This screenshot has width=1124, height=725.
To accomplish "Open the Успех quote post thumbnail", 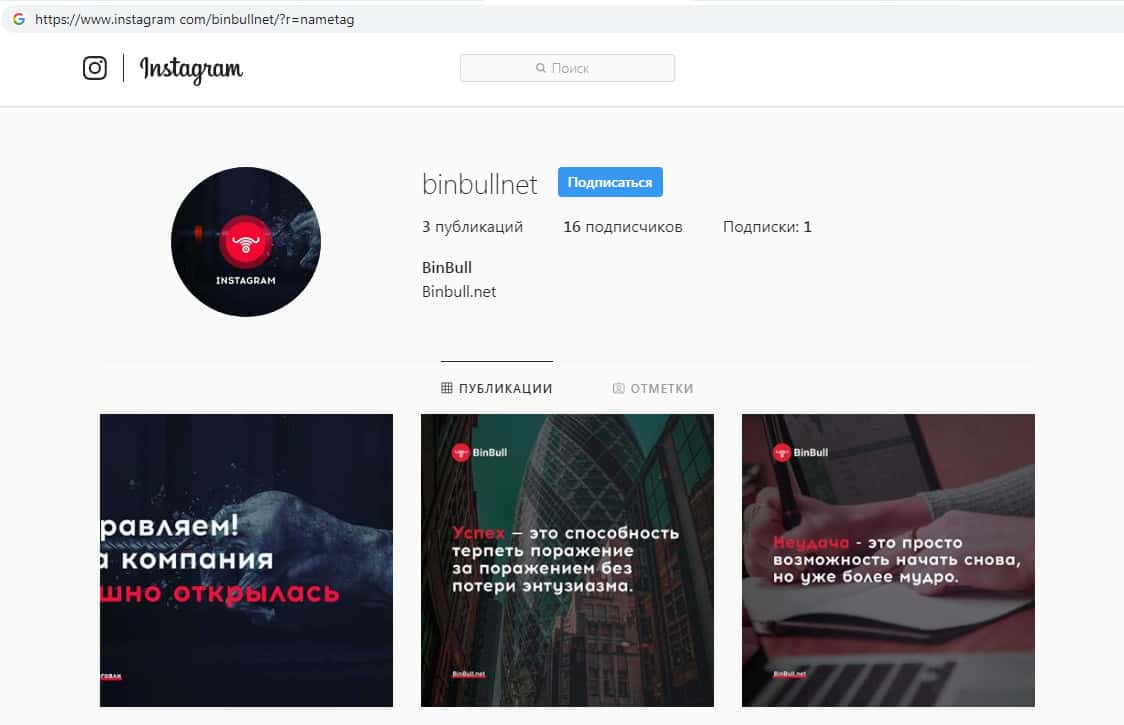I will click(567, 560).
